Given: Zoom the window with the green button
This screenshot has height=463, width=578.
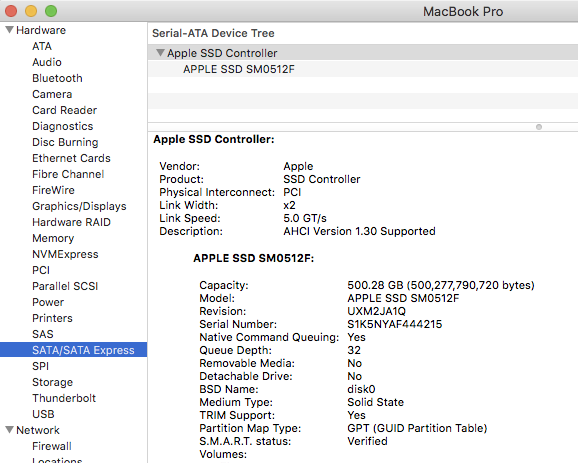Looking at the screenshot, I should [51, 11].
